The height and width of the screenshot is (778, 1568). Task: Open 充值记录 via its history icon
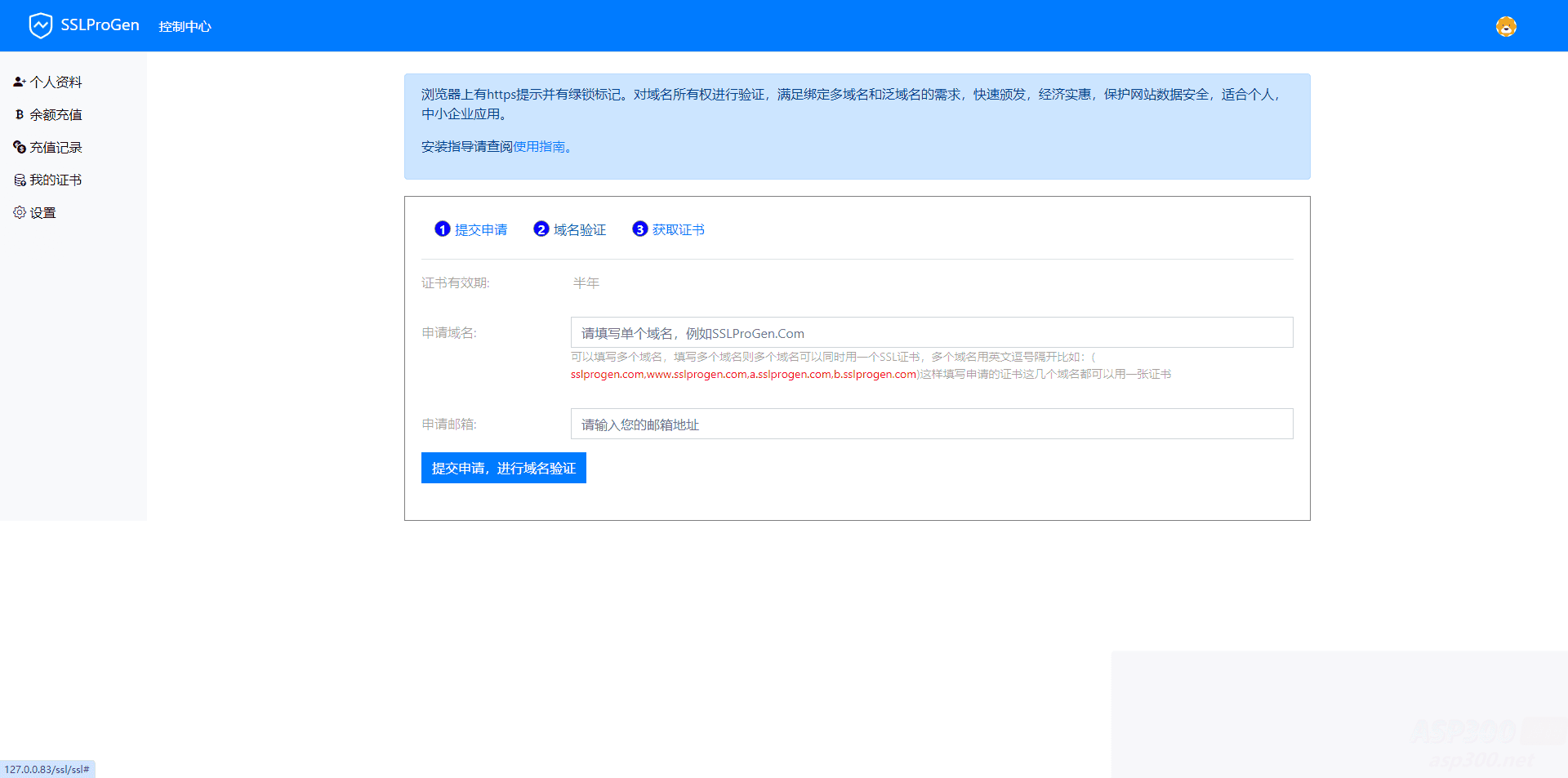pyautogui.click(x=19, y=147)
